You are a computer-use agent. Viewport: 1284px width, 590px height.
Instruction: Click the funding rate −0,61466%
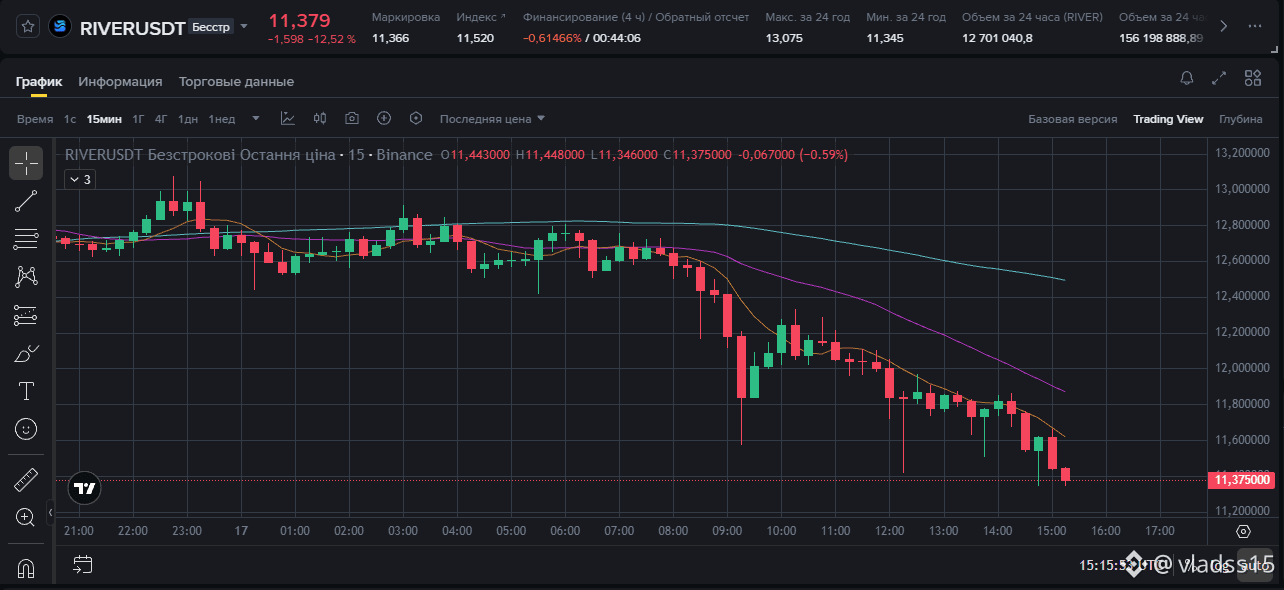tap(551, 38)
